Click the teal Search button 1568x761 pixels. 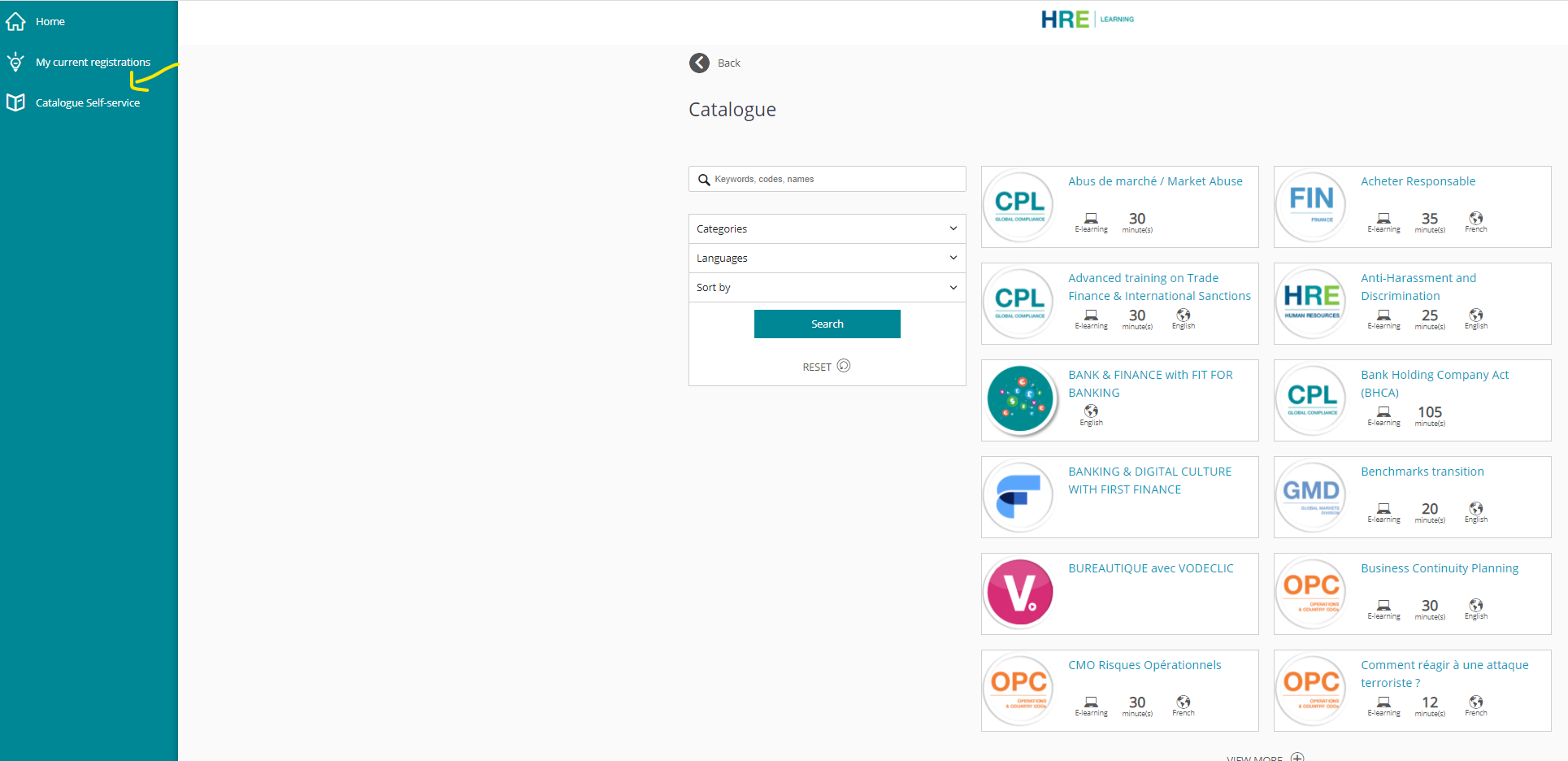coord(827,324)
